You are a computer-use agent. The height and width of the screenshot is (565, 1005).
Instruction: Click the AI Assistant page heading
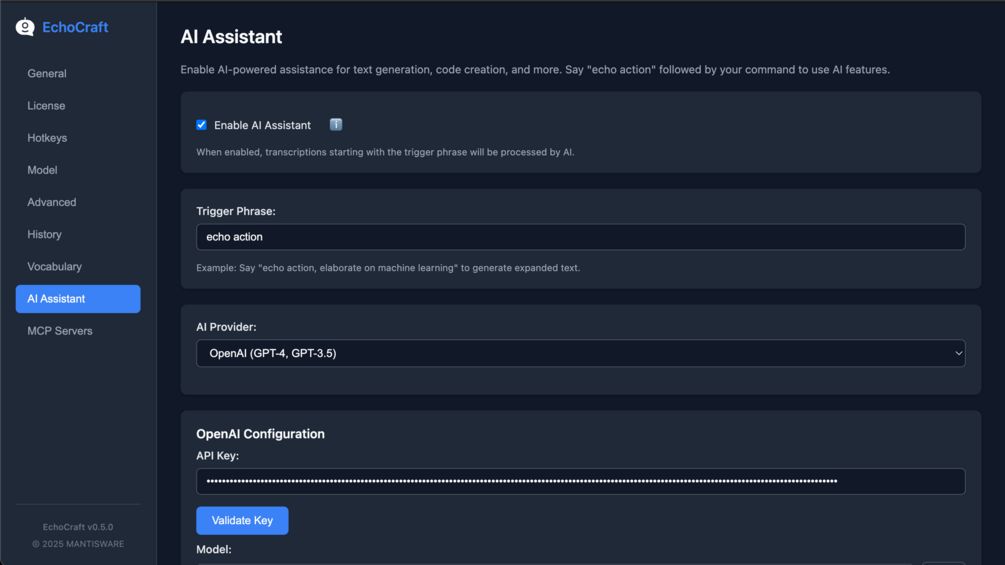click(231, 37)
